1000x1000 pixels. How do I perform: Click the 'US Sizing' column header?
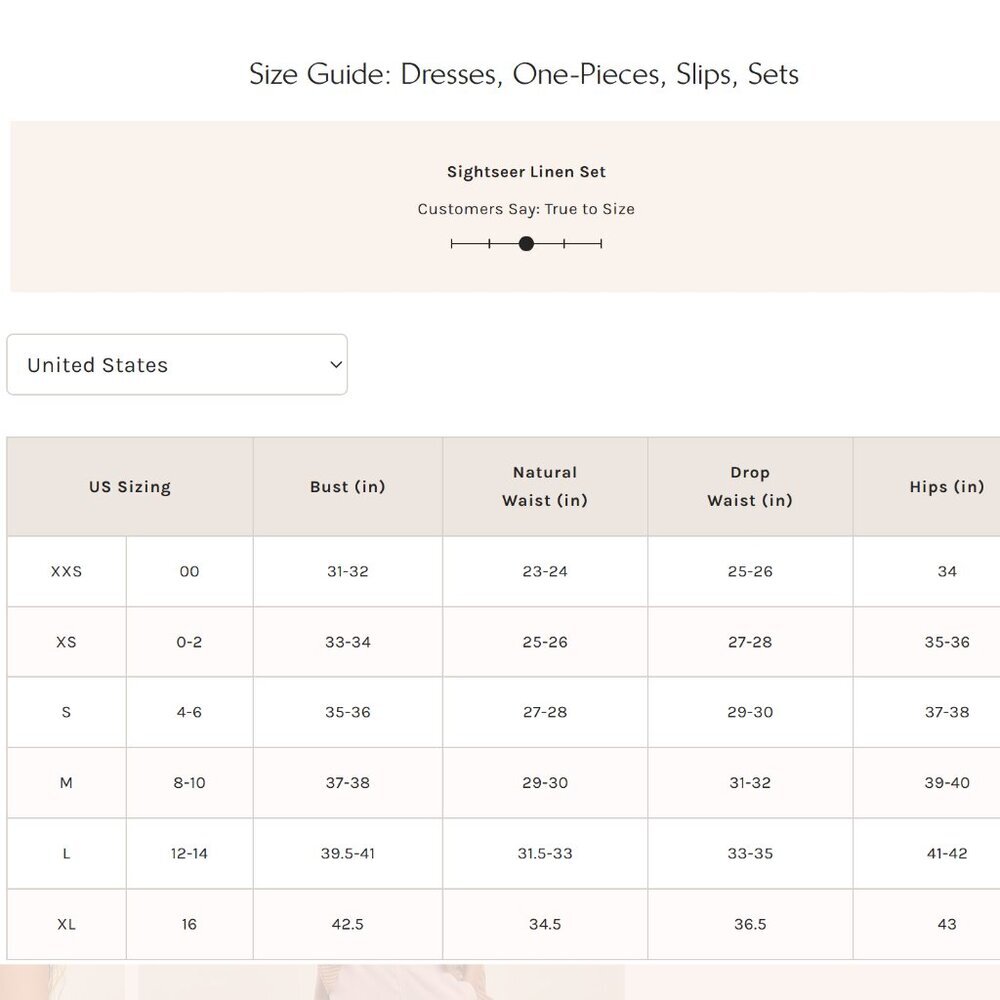[x=130, y=487]
